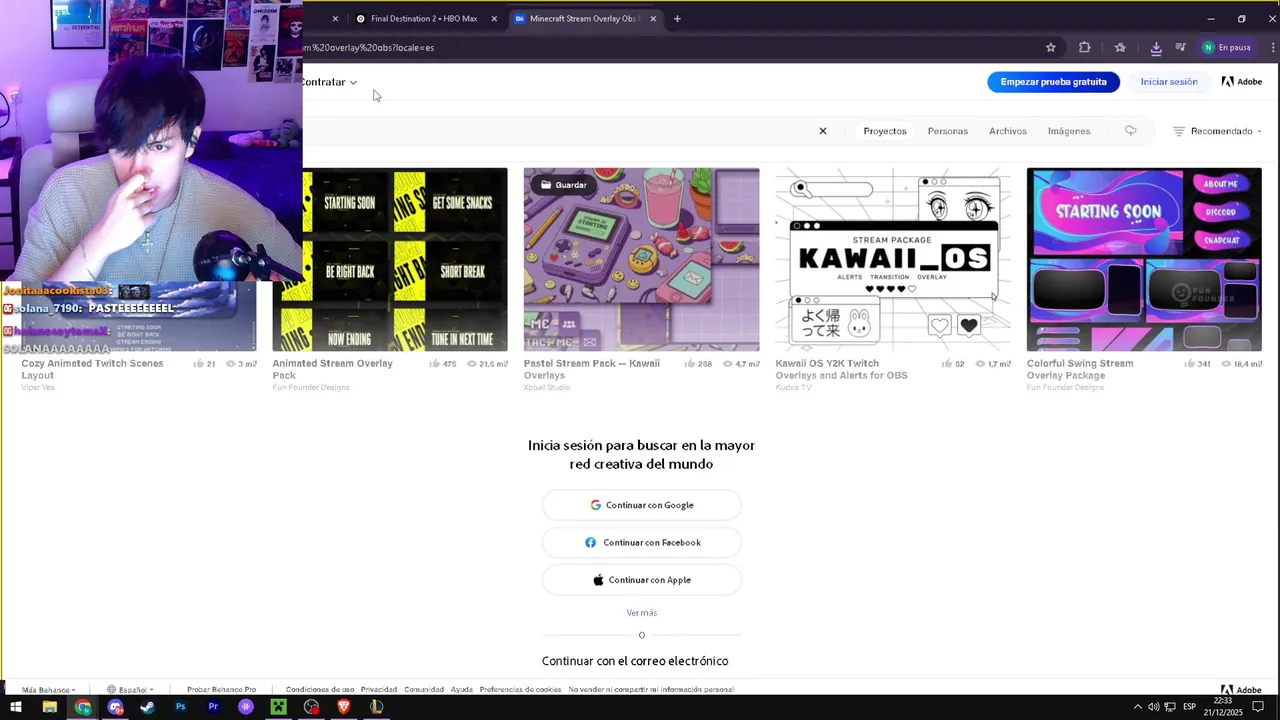Close the Final Destination 2 HBO Max tab
Image resolution: width=1280 pixels, height=720 pixels.
coord(494,18)
